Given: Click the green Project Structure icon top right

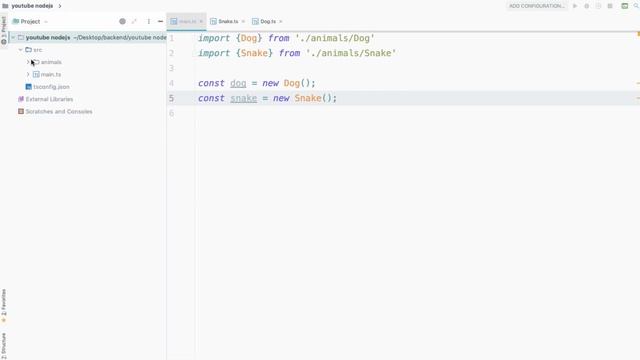Looking at the screenshot, I should pyautogui.click(x=624, y=6).
